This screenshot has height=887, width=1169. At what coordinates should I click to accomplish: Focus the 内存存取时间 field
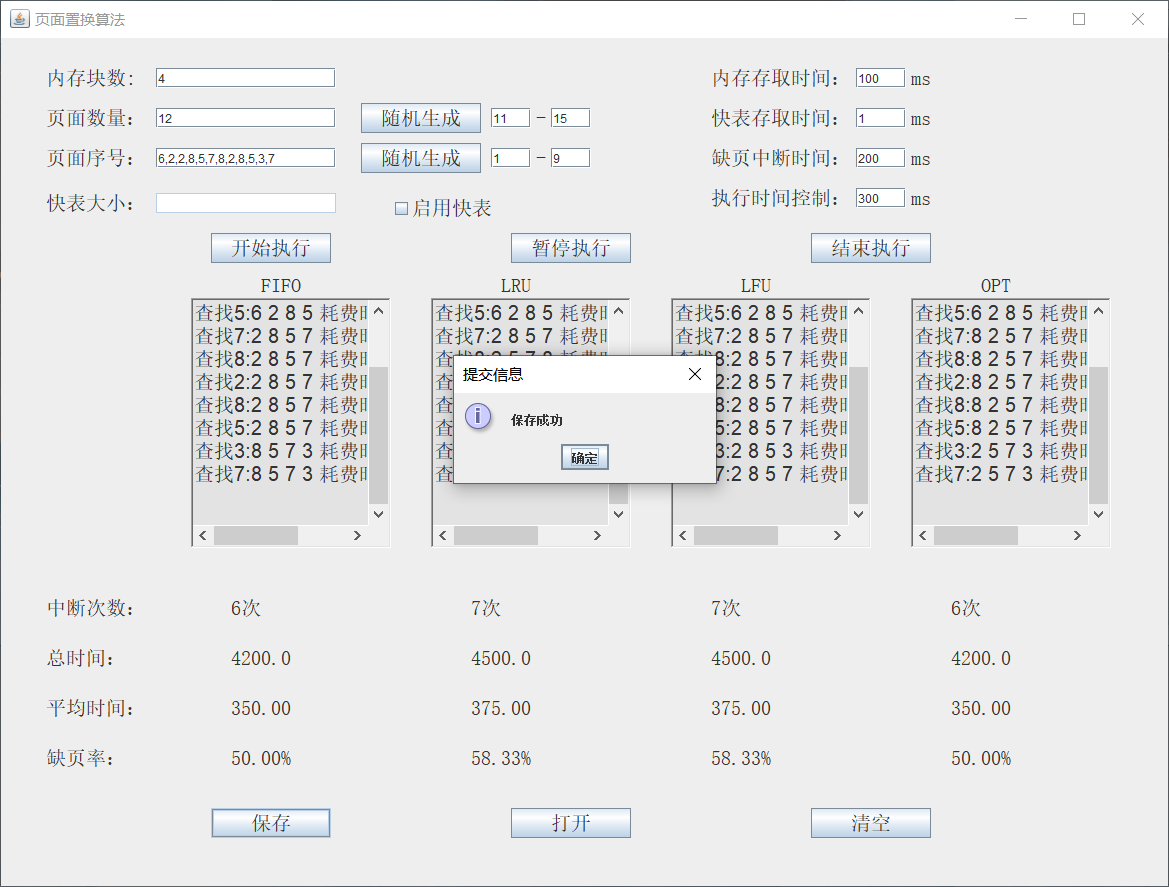pyautogui.click(x=880, y=78)
